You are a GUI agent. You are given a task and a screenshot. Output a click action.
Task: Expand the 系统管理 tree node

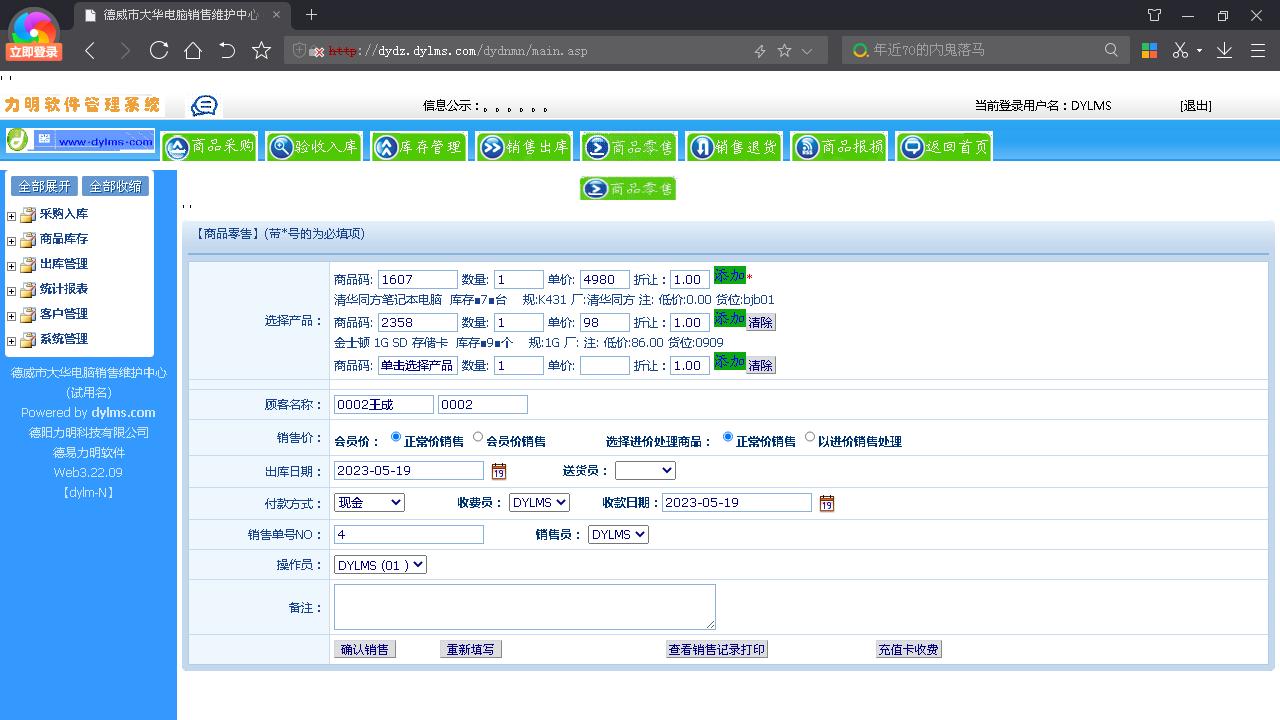tap(10, 339)
